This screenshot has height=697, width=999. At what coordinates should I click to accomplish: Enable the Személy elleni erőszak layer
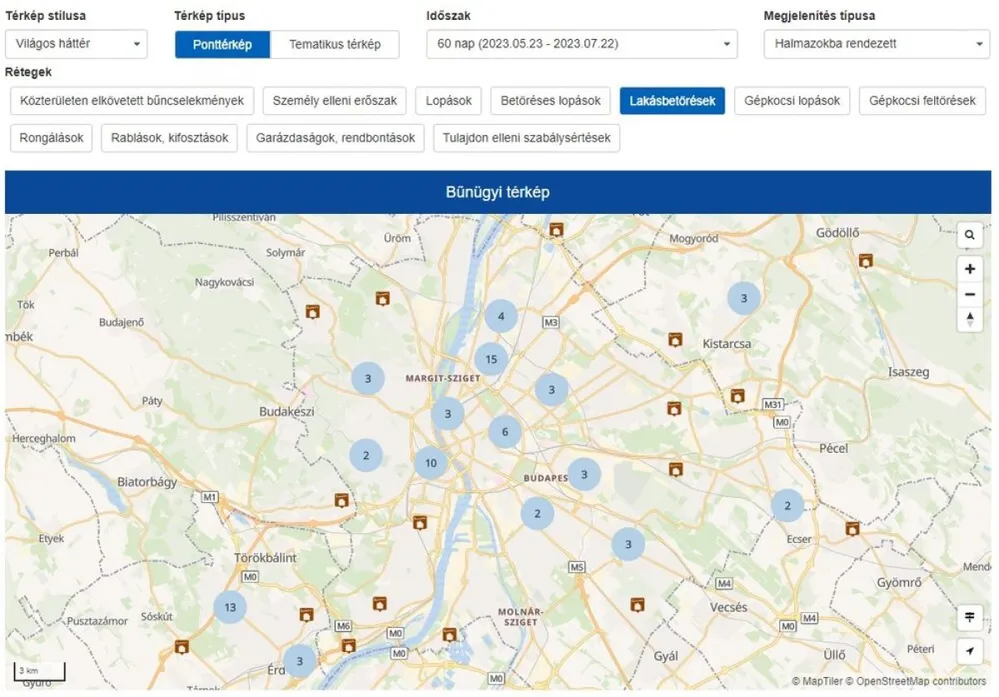tap(336, 101)
